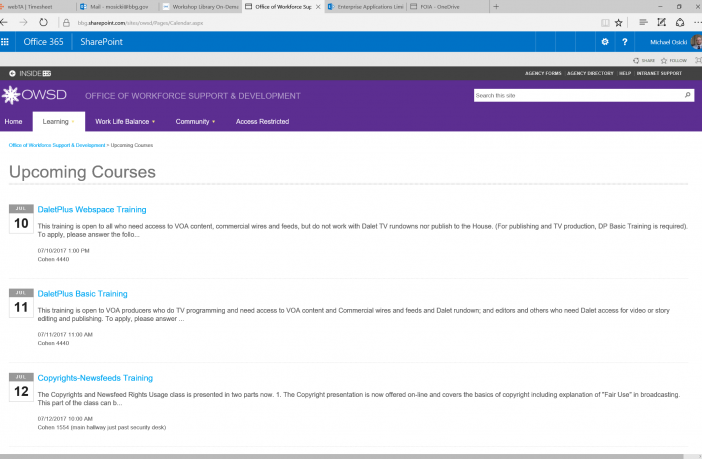The height and width of the screenshot is (459, 702).
Task: Make a web note pen icon
Action: tap(661, 22)
